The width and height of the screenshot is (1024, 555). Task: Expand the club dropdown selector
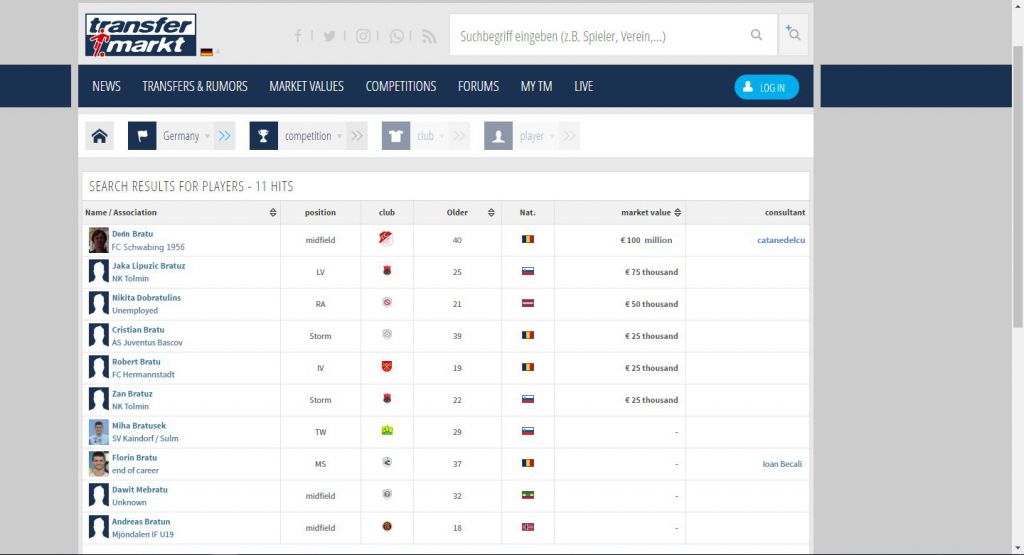click(x=441, y=136)
